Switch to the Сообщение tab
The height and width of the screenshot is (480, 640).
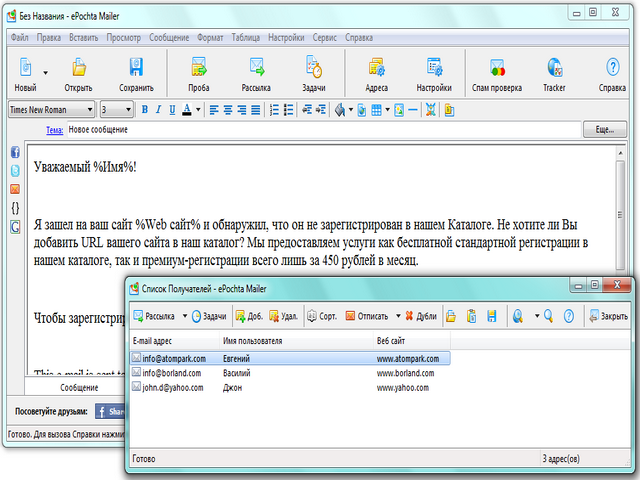point(79,388)
